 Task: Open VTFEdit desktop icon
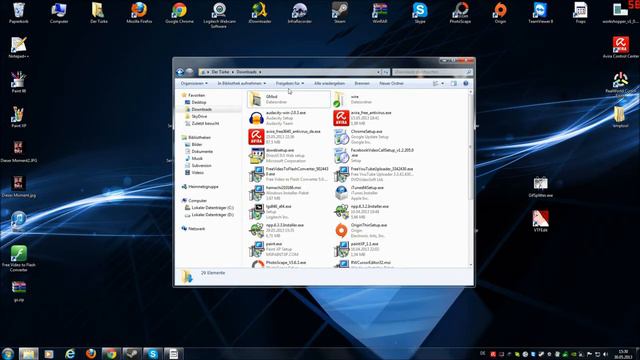click(x=540, y=221)
